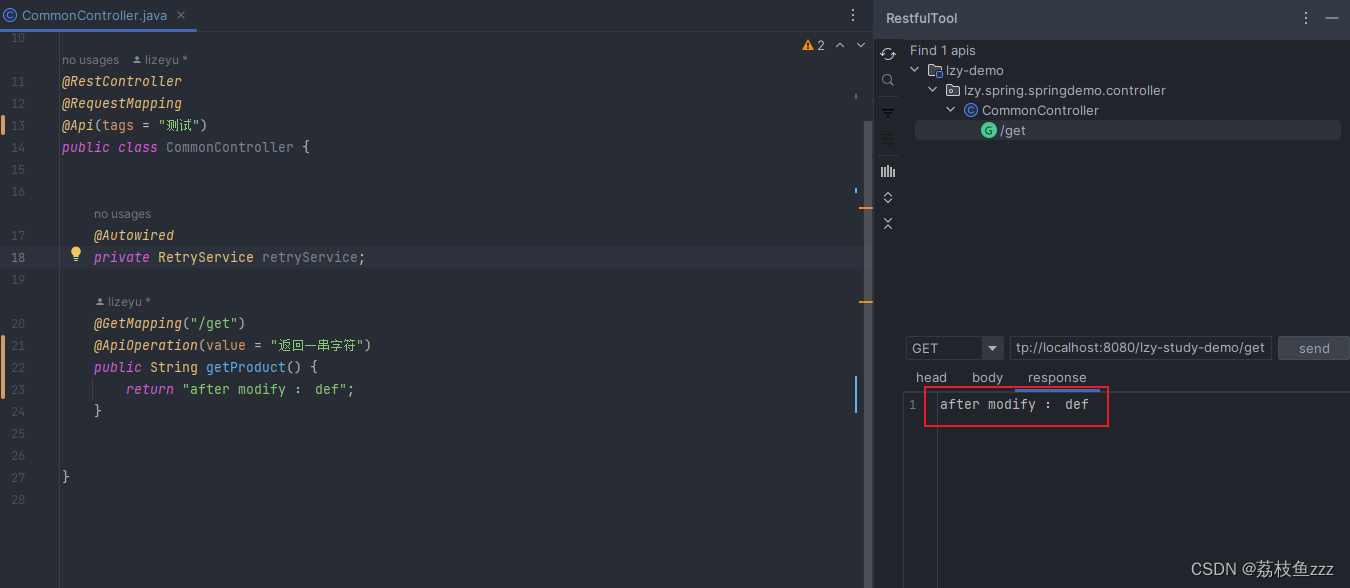1350x588 pixels.
Task: Click the request URL input field
Action: (1141, 348)
